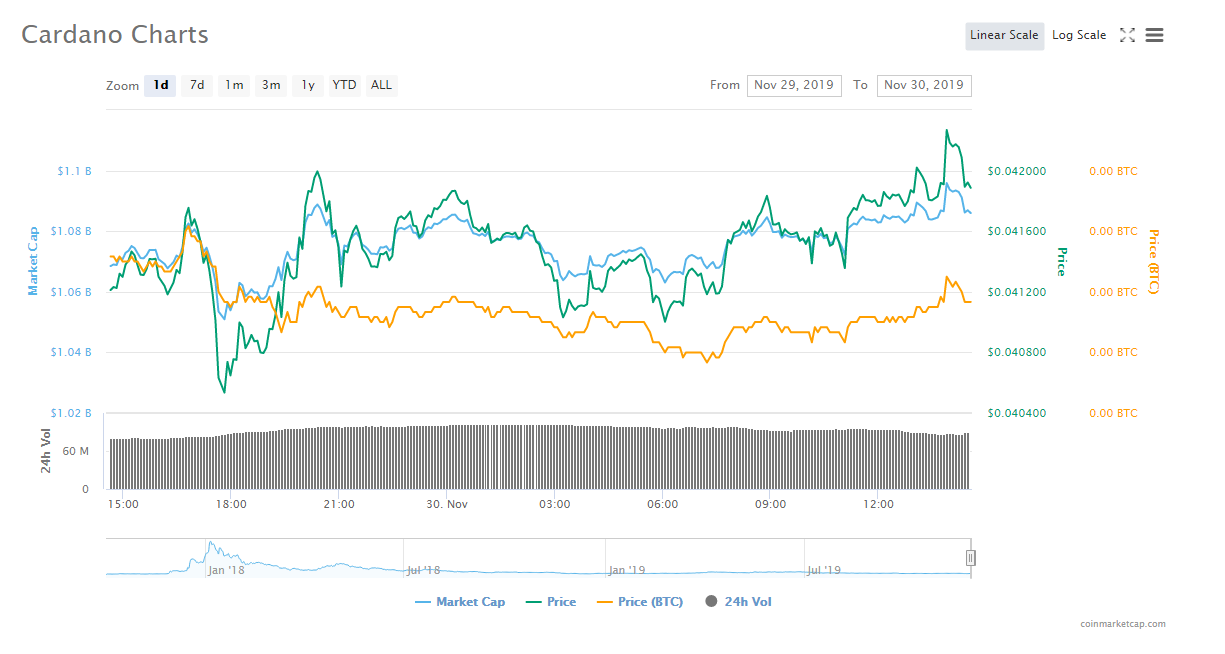Open the chart hamburger menu
The height and width of the screenshot is (654, 1225).
tap(1154, 35)
